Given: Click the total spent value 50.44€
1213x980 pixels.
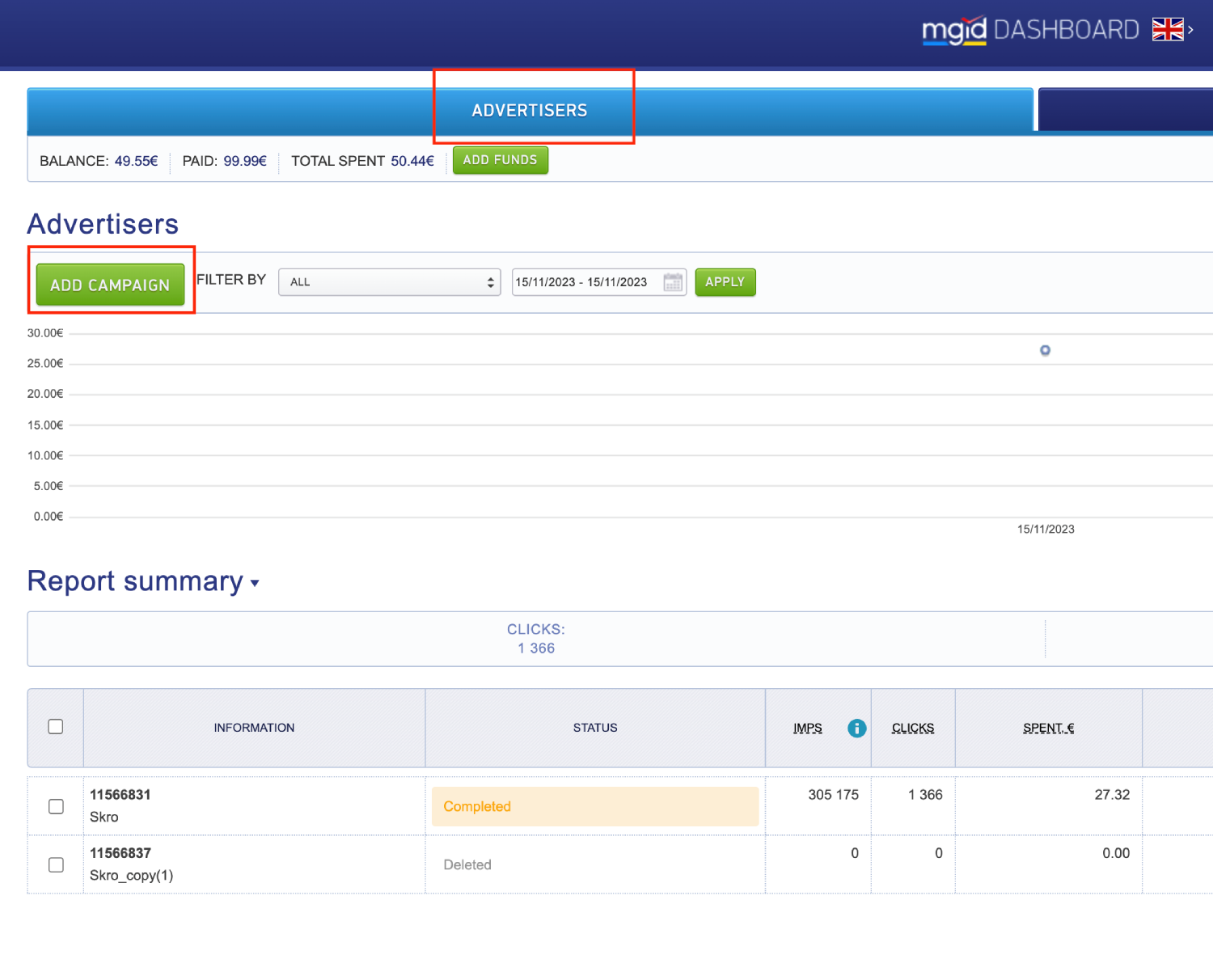Looking at the screenshot, I should pos(412,161).
